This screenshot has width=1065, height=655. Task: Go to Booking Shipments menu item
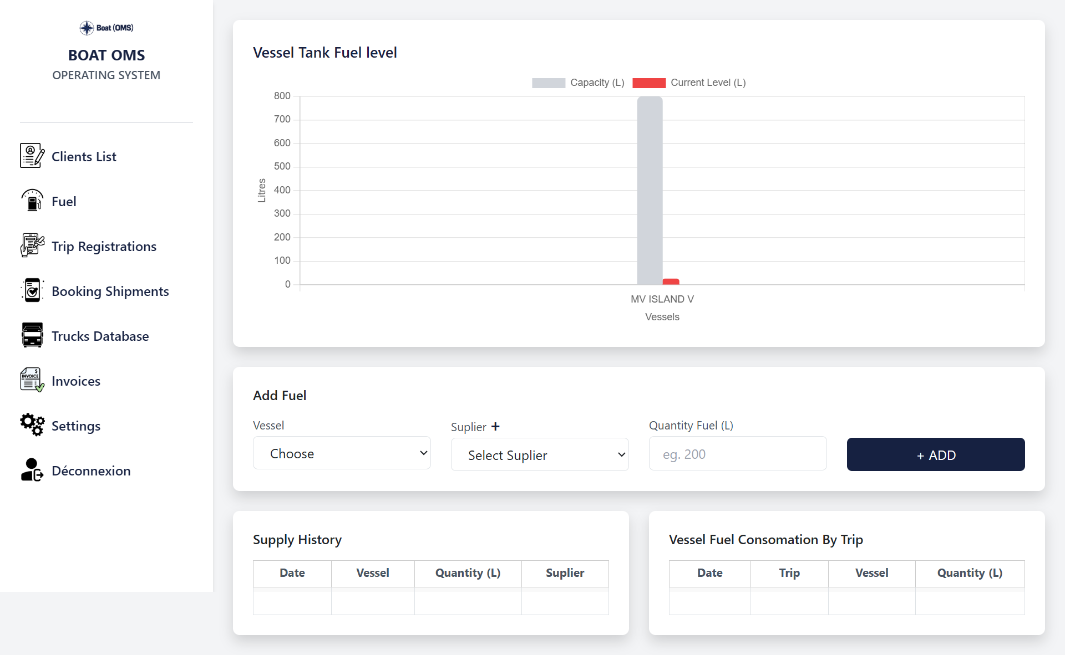tap(110, 291)
